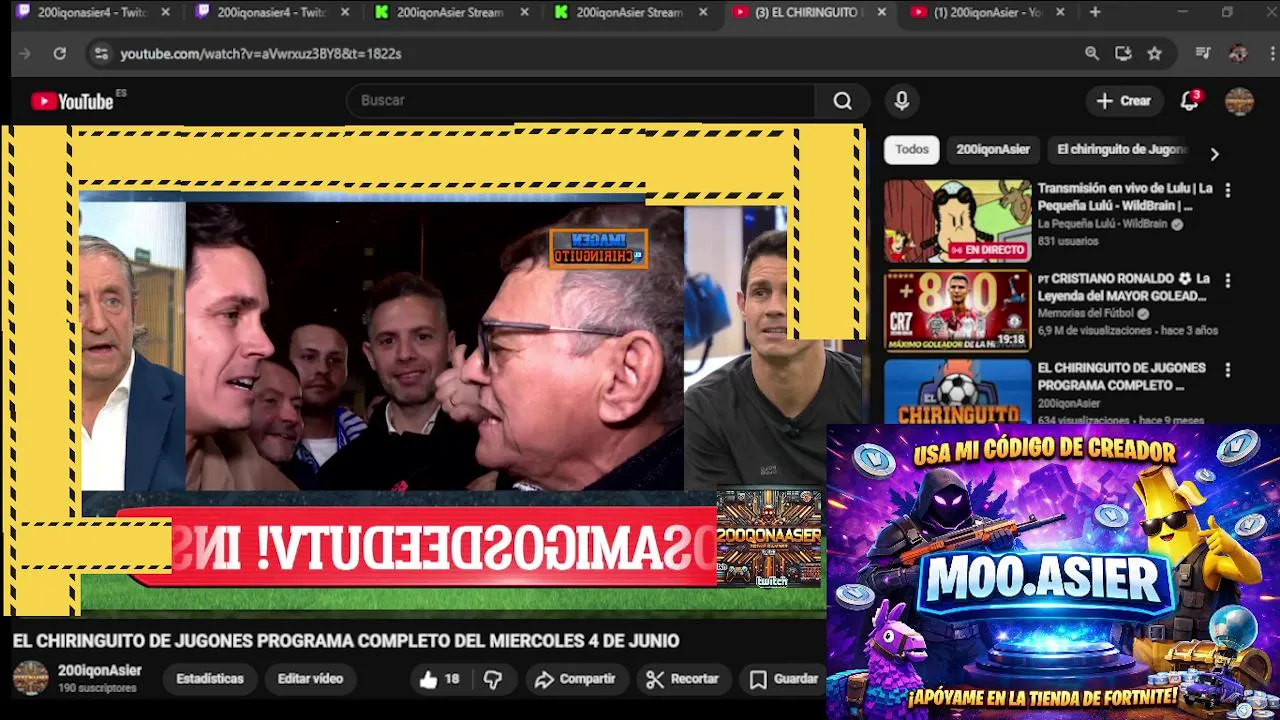This screenshot has height=720, width=1280.
Task: Click the youtube.com address bar URL
Action: (261, 54)
